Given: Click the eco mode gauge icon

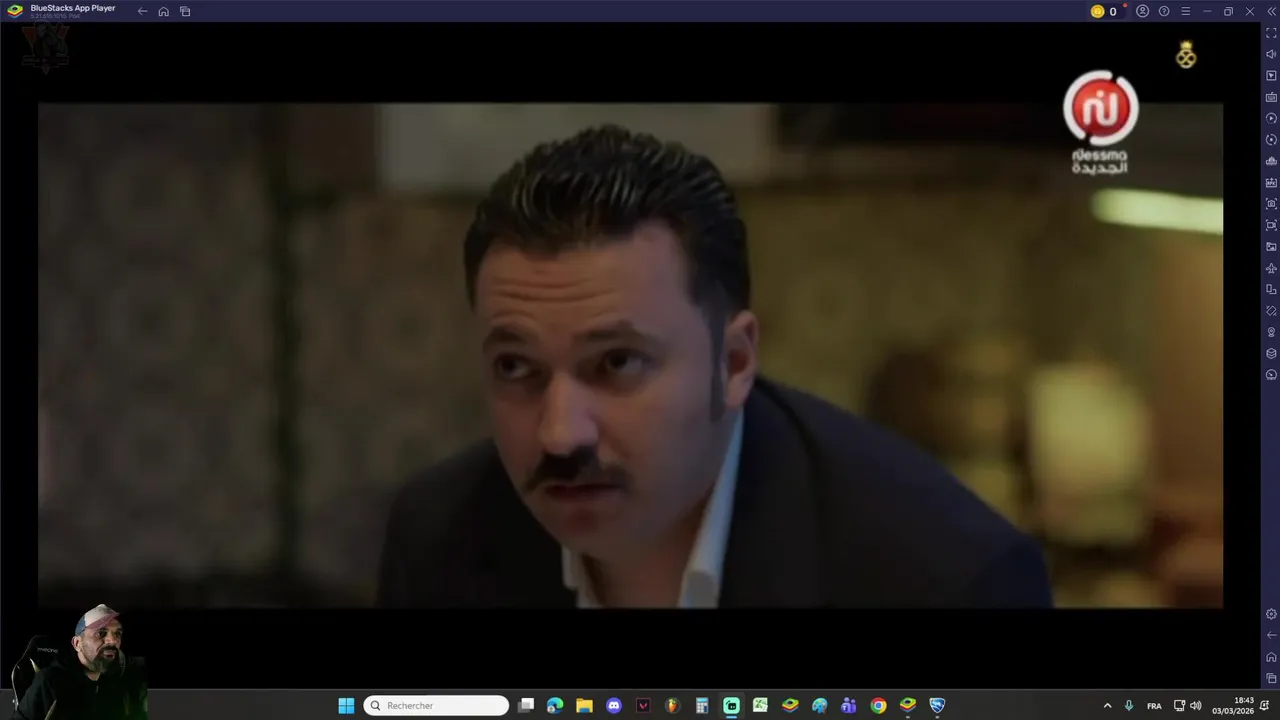Looking at the screenshot, I should (1271, 375).
